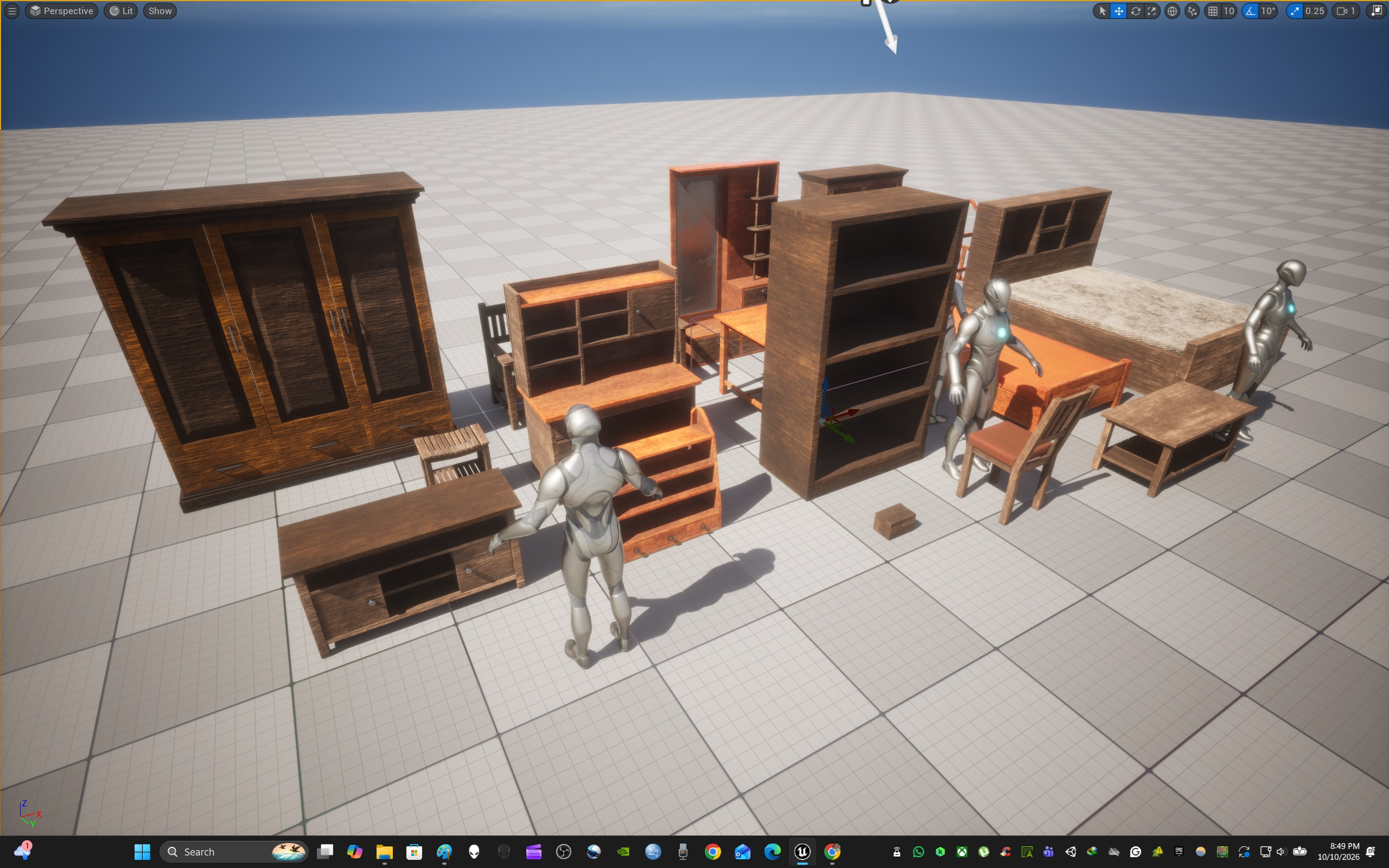This screenshot has height=868, width=1389.
Task: Open the scale snap 0.25 dropdown
Action: [x=1315, y=11]
